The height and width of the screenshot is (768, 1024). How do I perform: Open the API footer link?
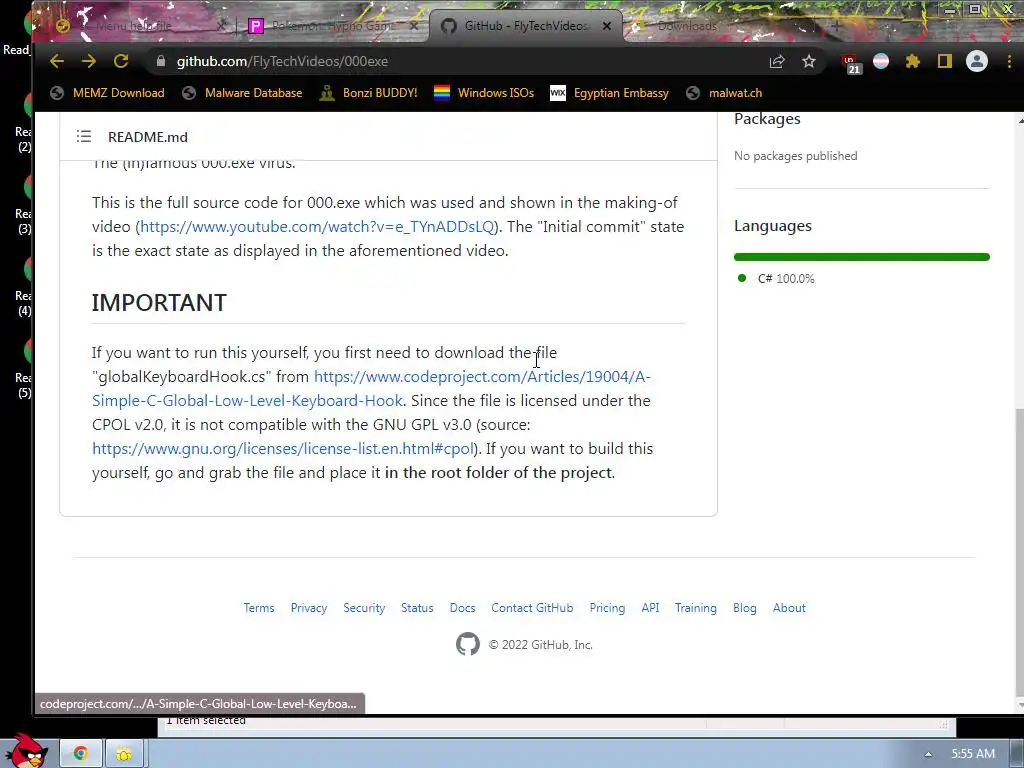pyautogui.click(x=650, y=608)
